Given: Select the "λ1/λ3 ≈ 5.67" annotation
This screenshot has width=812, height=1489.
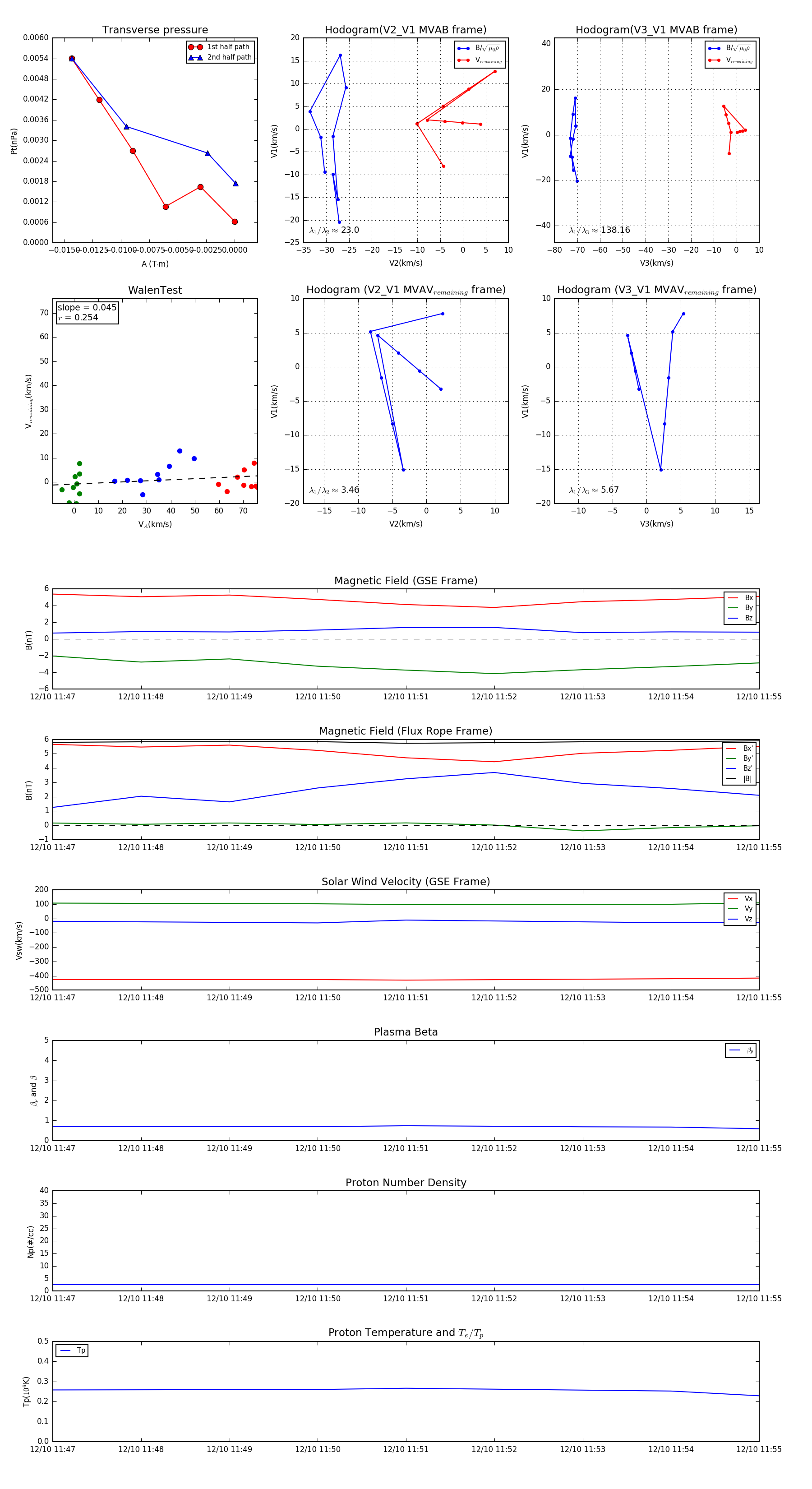Looking at the screenshot, I should pyautogui.click(x=594, y=490).
